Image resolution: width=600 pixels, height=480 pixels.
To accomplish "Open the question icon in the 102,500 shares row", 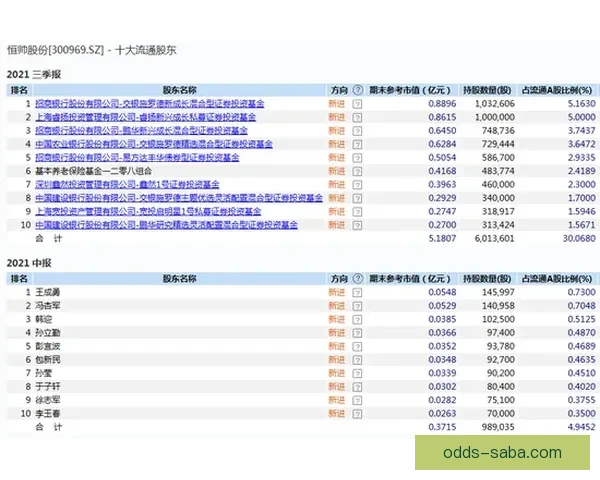I will (x=357, y=320).
